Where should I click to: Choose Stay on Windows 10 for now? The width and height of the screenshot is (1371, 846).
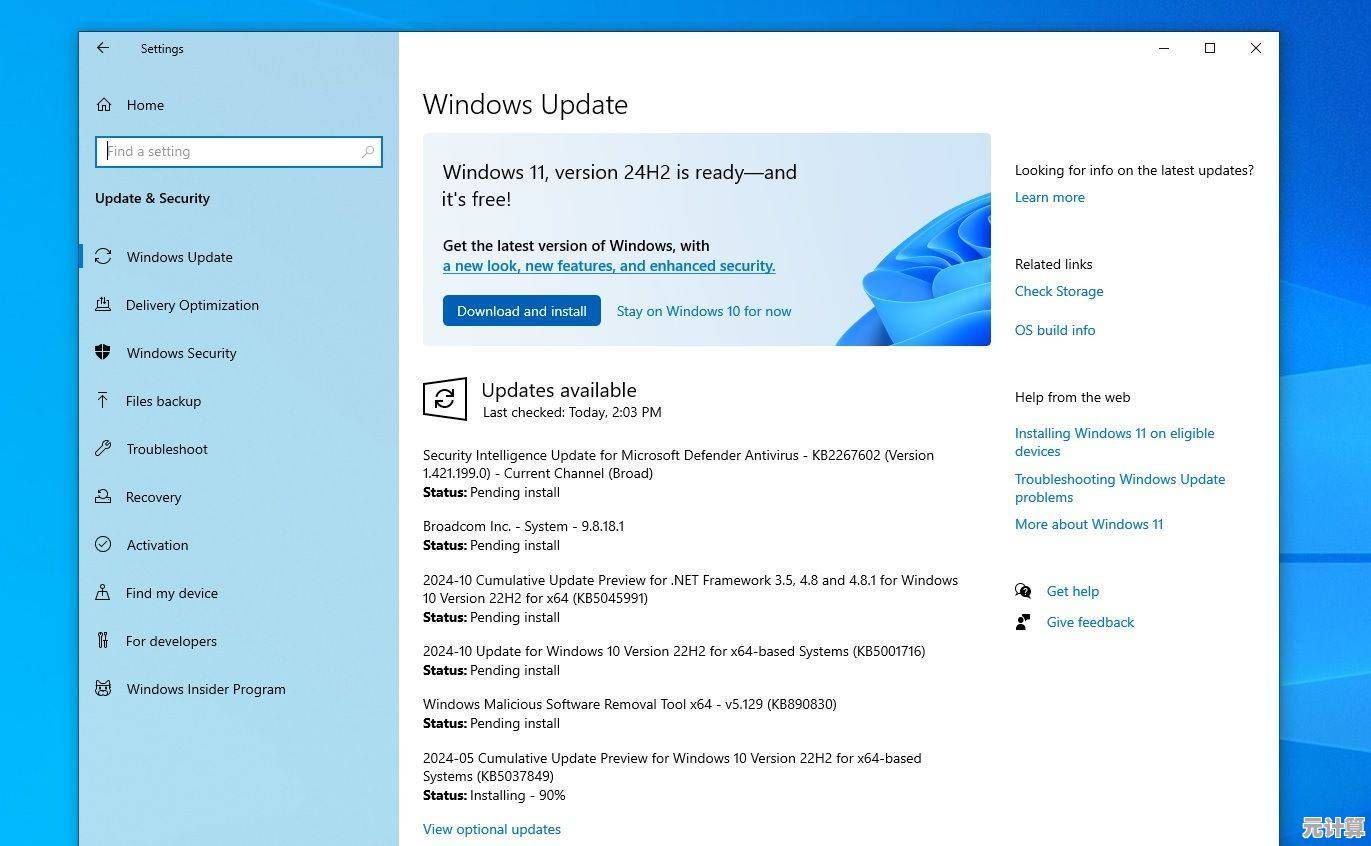pyautogui.click(x=703, y=311)
